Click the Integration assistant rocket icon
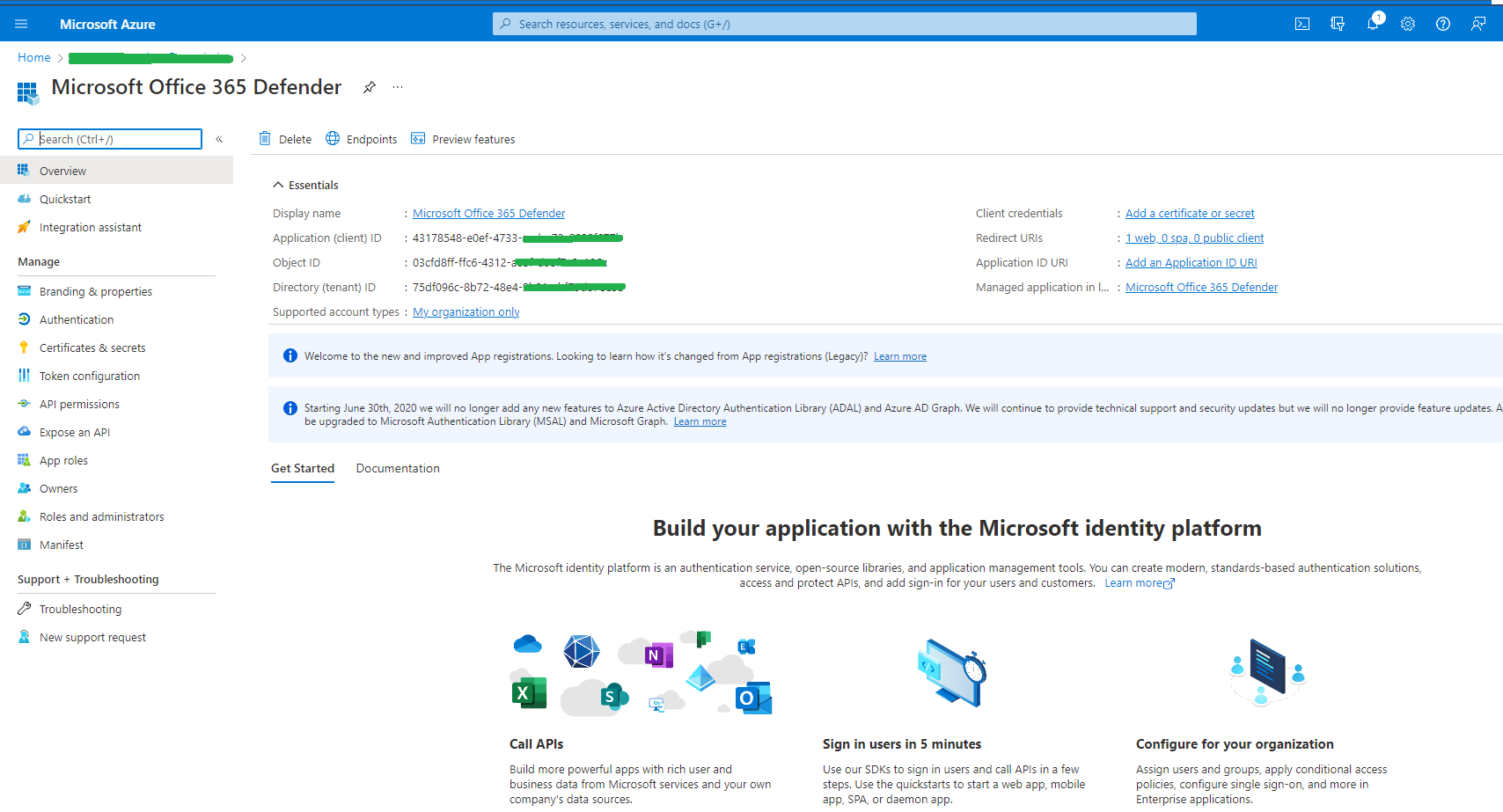Viewport: 1503px width, 812px height. pyautogui.click(x=24, y=227)
